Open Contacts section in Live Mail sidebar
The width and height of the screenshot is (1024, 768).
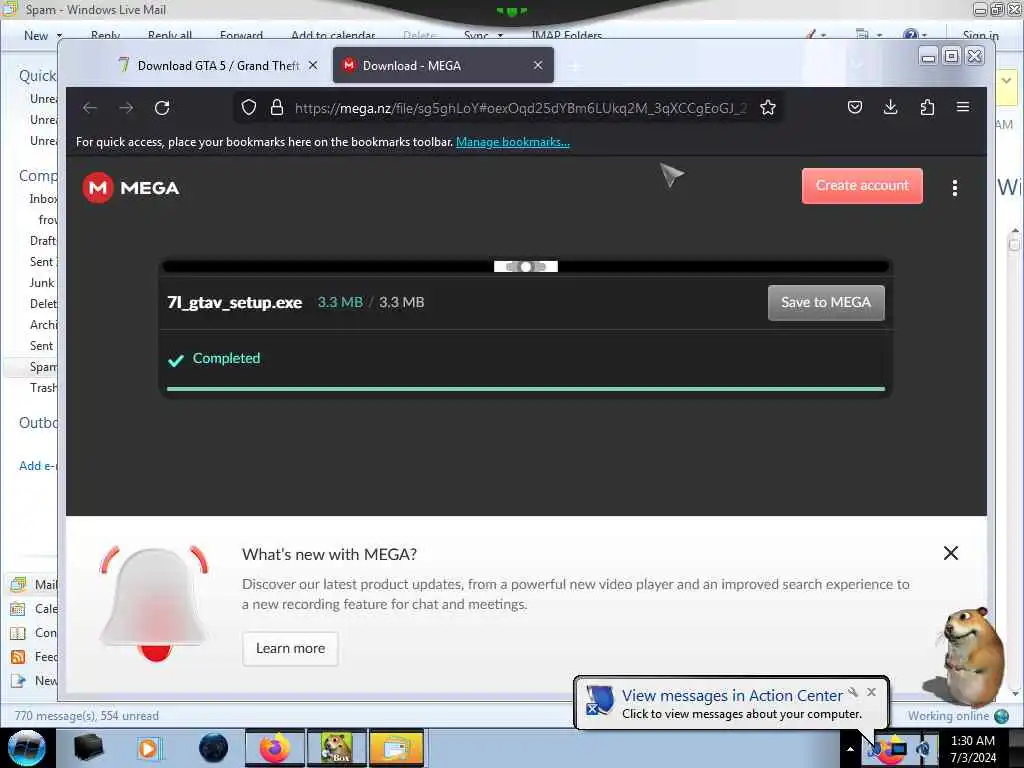[34, 633]
